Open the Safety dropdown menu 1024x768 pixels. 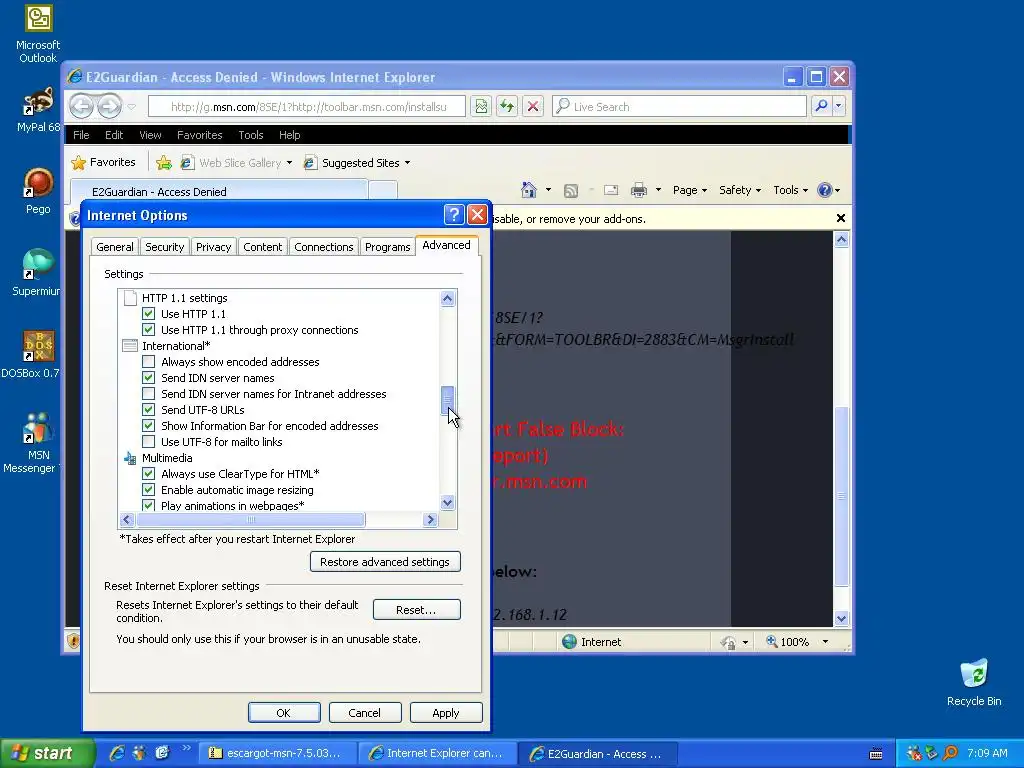(740, 190)
